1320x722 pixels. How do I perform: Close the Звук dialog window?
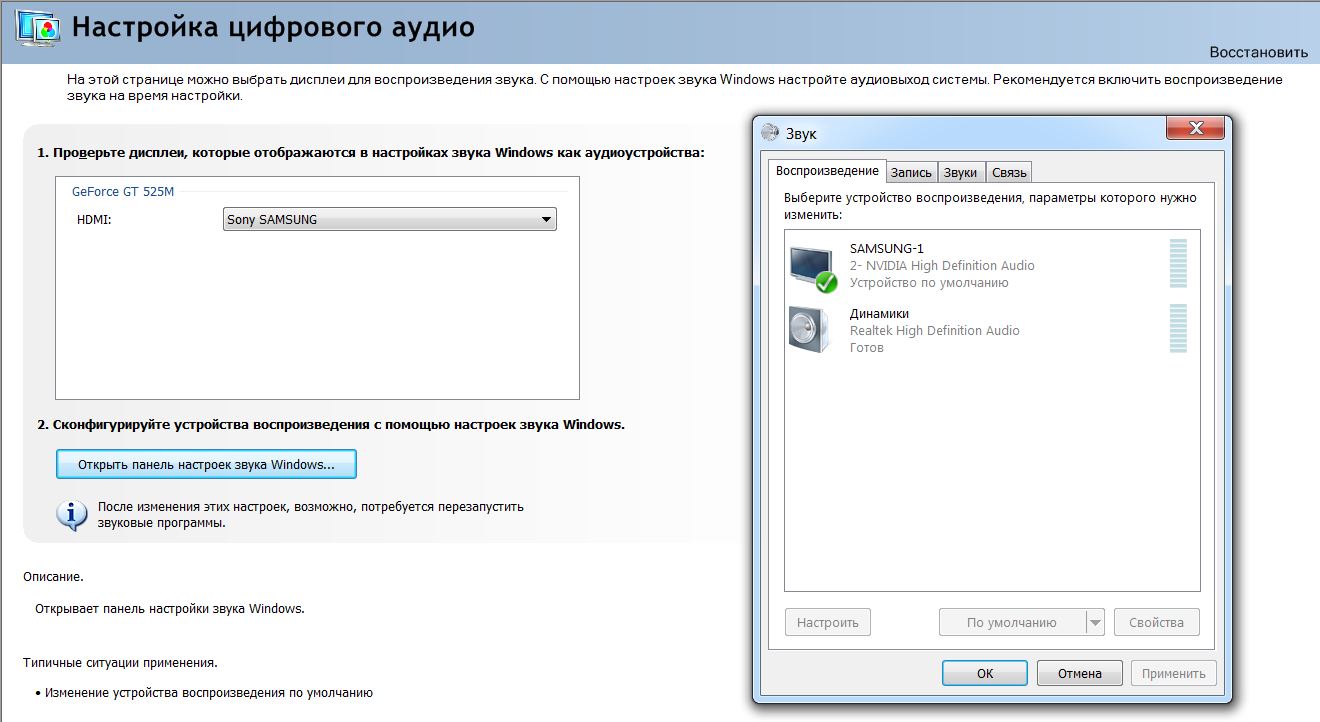[x=1196, y=128]
